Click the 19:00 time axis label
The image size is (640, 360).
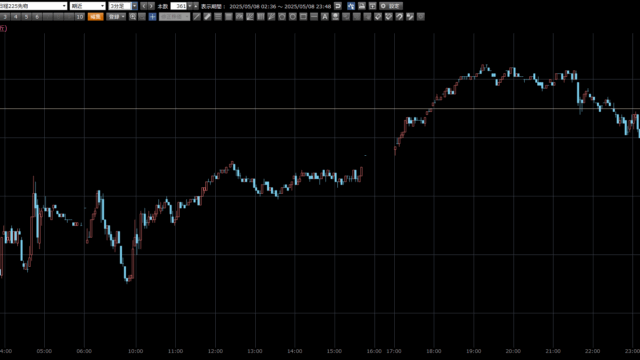click(473, 351)
